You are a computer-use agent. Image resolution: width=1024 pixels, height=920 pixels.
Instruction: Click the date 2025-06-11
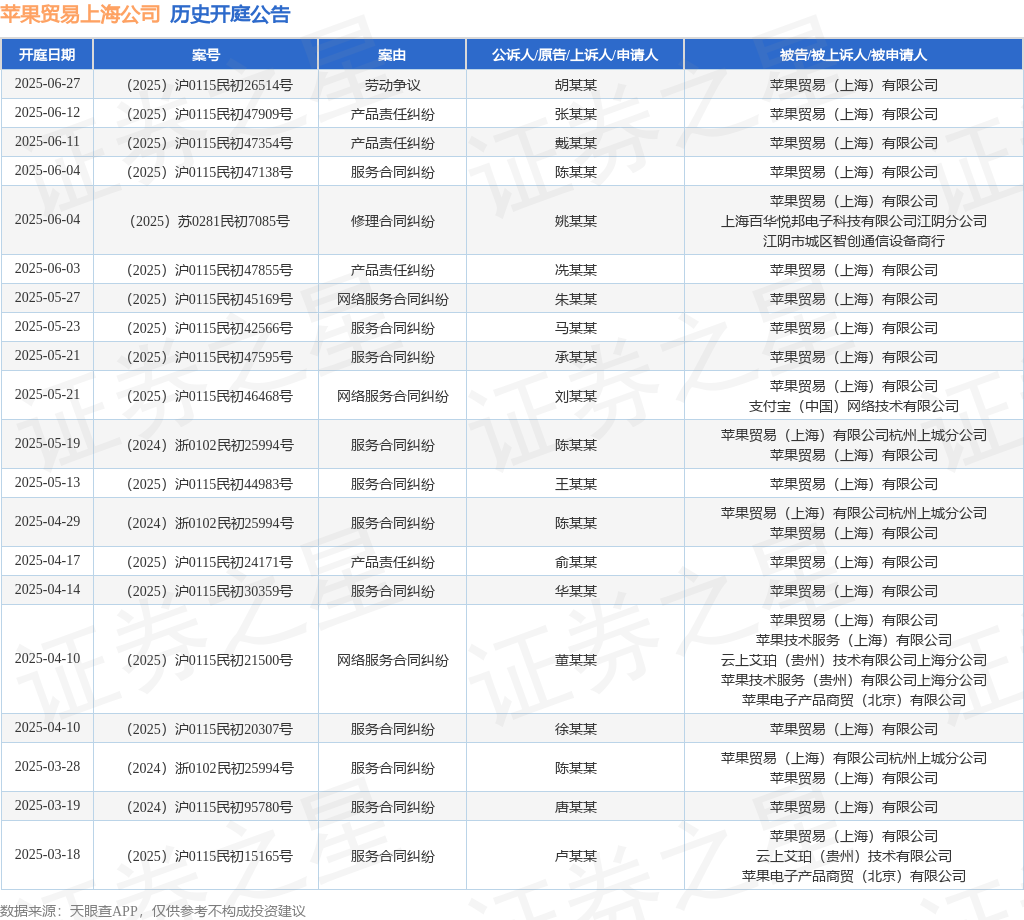47,141
